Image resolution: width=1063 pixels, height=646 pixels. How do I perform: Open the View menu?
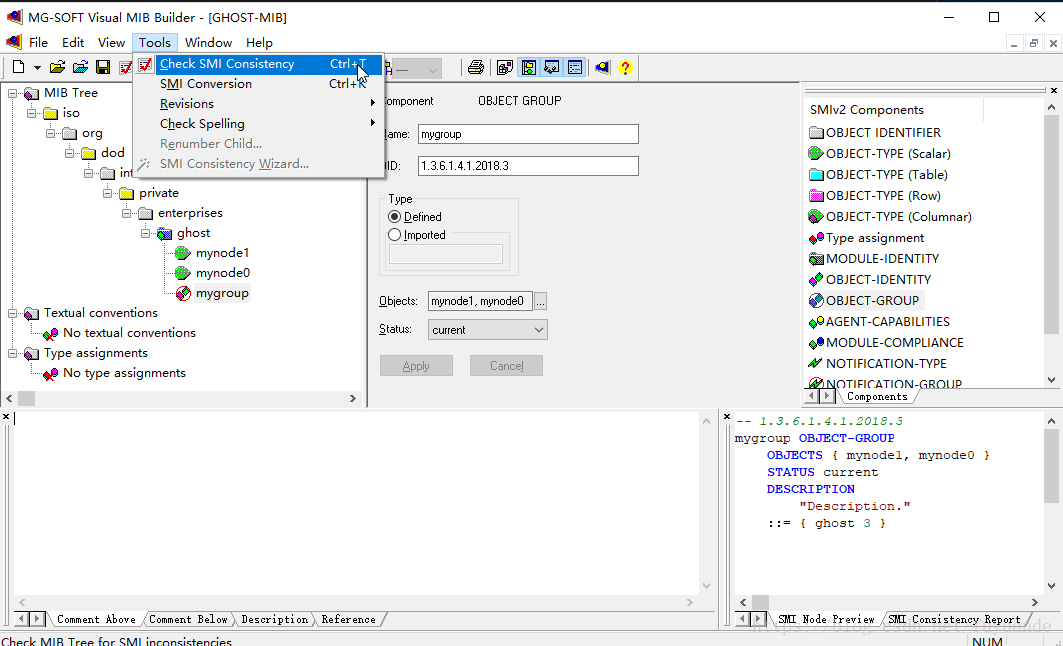pos(111,42)
